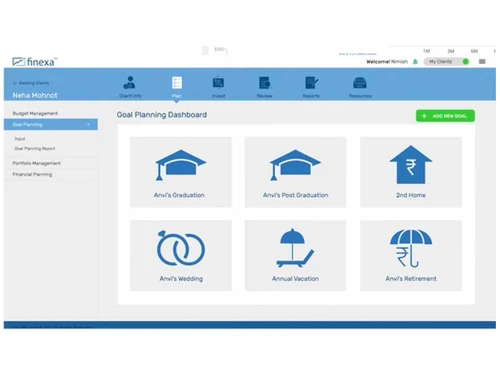Click the Anvi's Graduation label
The image size is (500, 375).
(179, 195)
